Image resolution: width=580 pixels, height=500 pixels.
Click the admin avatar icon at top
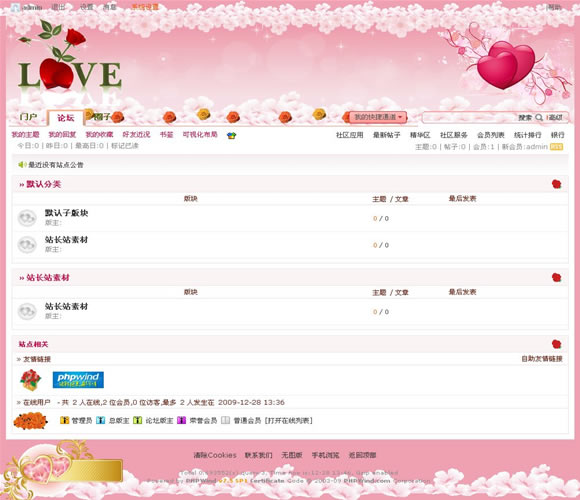[x=15, y=7]
